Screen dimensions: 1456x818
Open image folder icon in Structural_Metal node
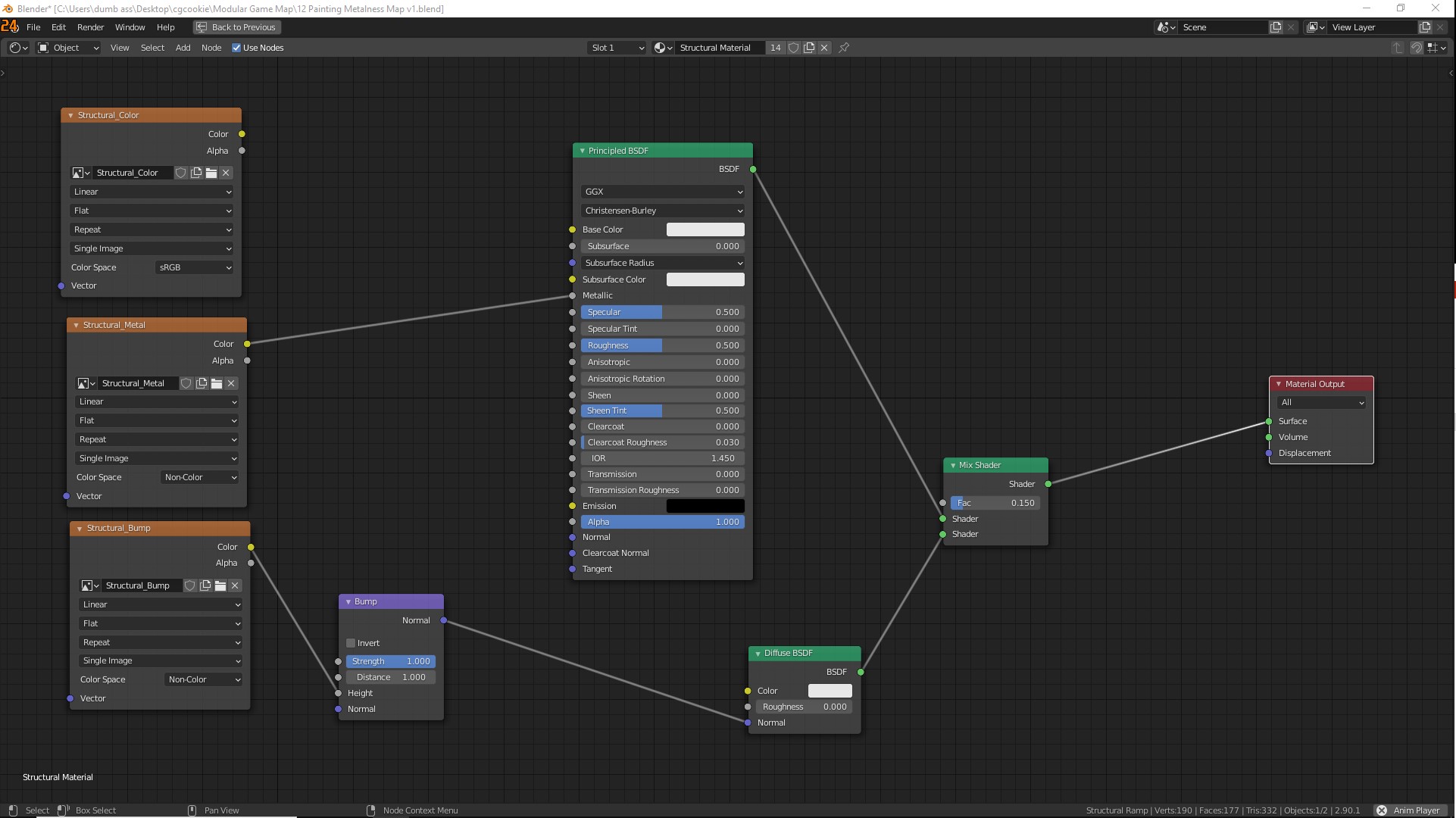pos(217,383)
